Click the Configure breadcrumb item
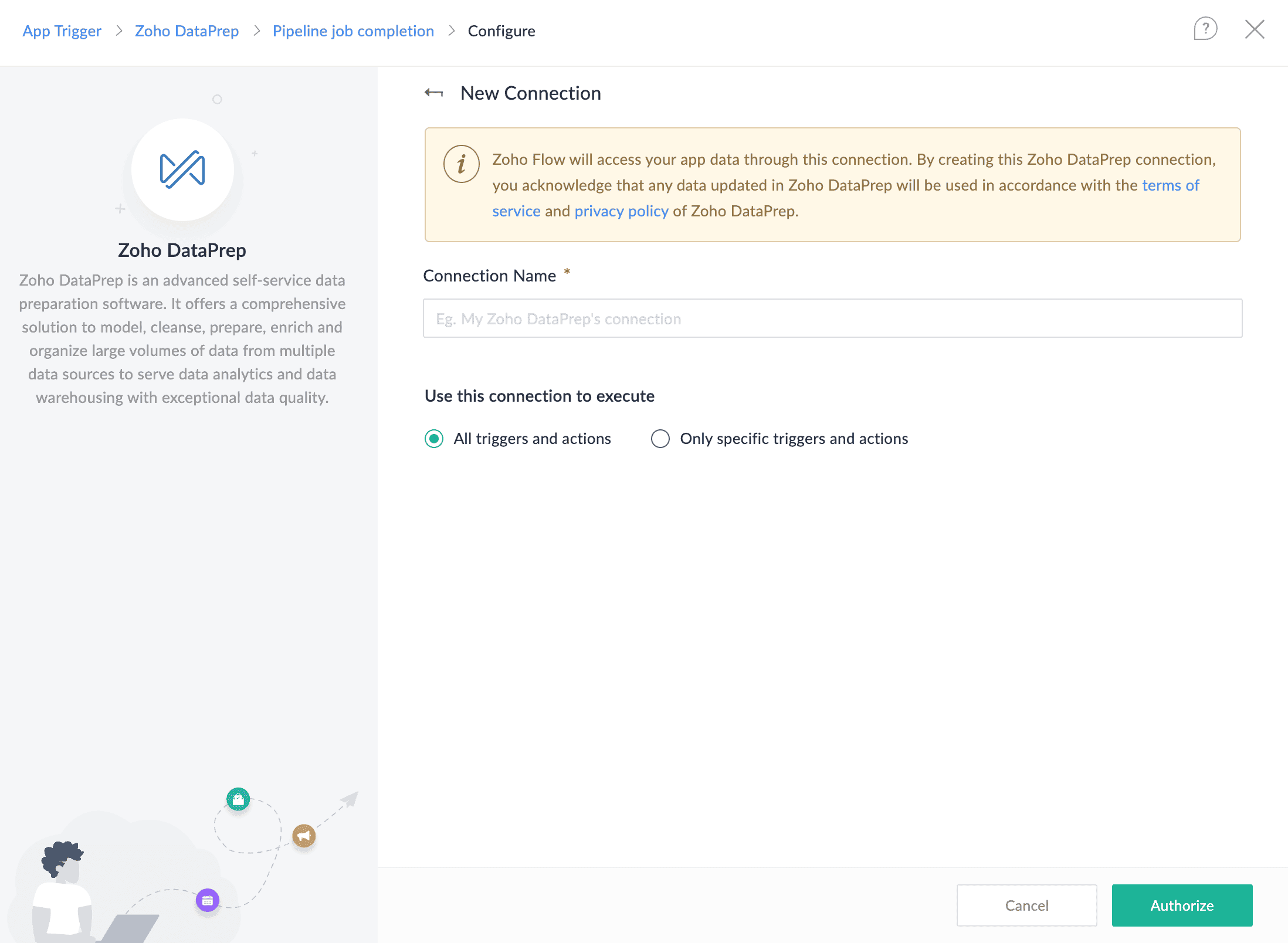 pyautogui.click(x=501, y=31)
